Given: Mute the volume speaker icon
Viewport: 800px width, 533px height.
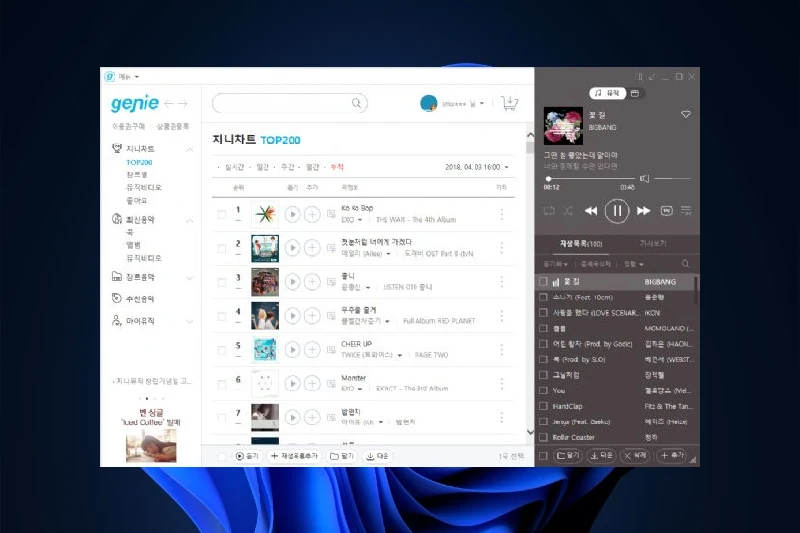Looking at the screenshot, I should coord(644,179).
